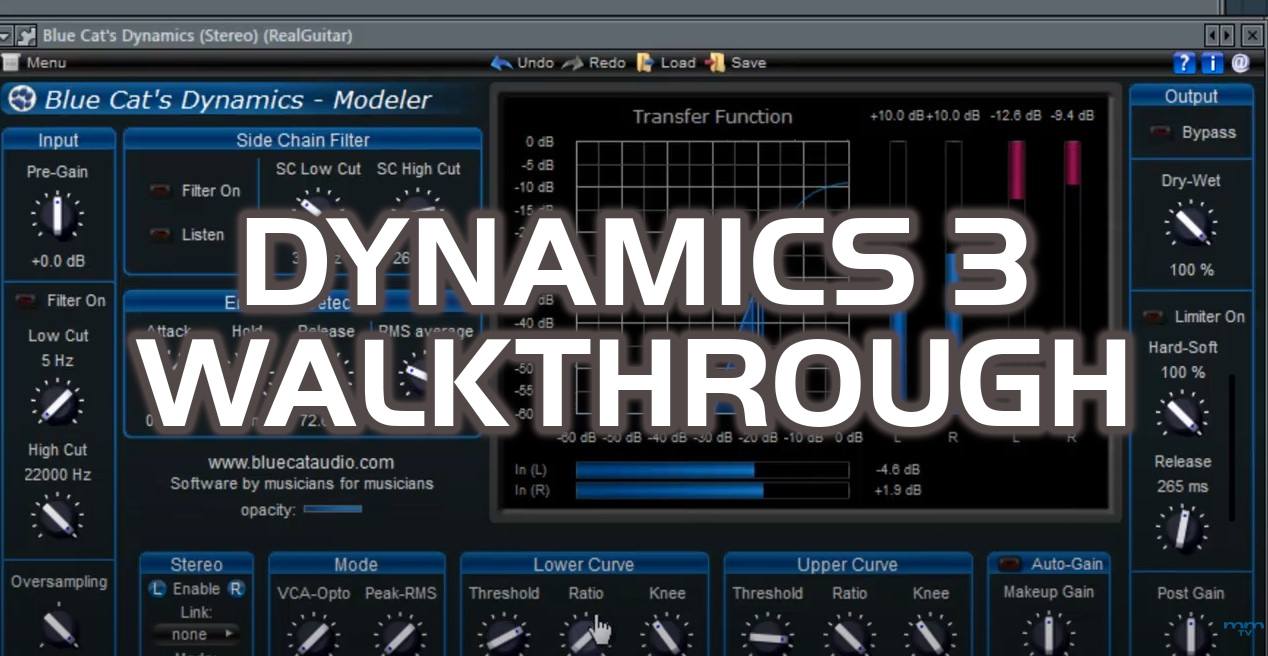This screenshot has height=656, width=1268.
Task: Click the Makeup Gain knob
Action: pos(1049,635)
